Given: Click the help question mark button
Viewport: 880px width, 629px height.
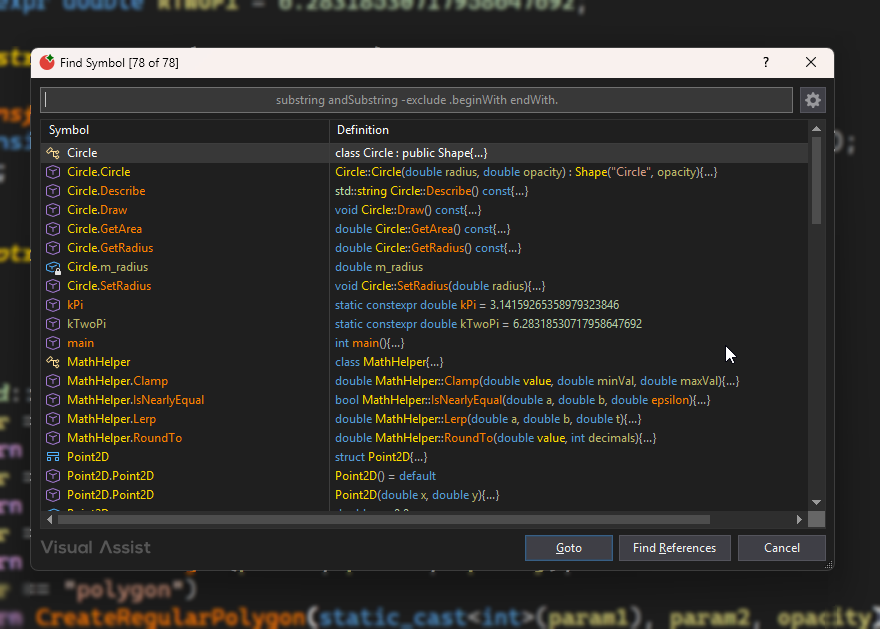Looking at the screenshot, I should [x=766, y=62].
